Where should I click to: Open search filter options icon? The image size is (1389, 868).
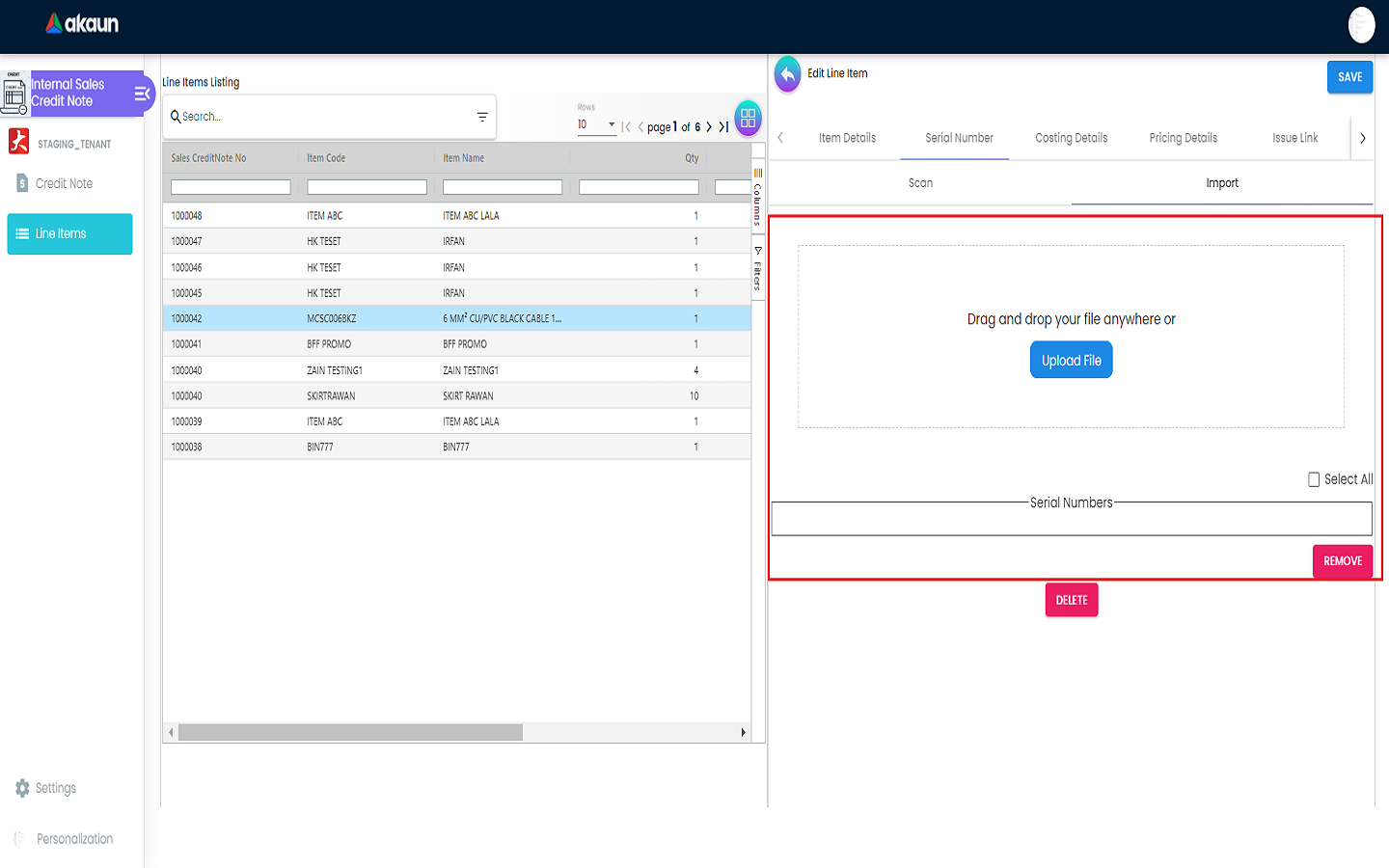pos(482,117)
